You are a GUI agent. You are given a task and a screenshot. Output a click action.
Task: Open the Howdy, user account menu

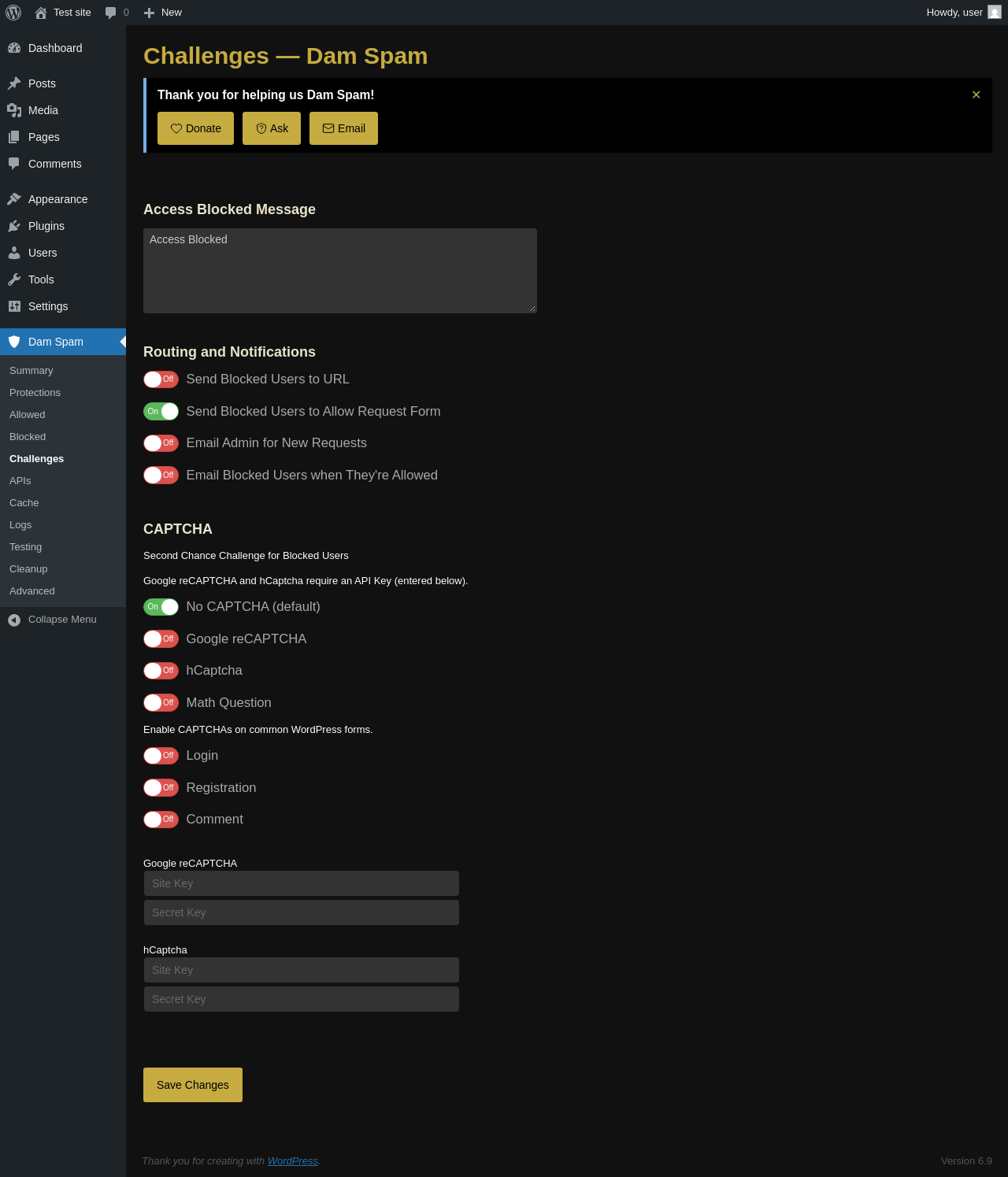(964, 13)
